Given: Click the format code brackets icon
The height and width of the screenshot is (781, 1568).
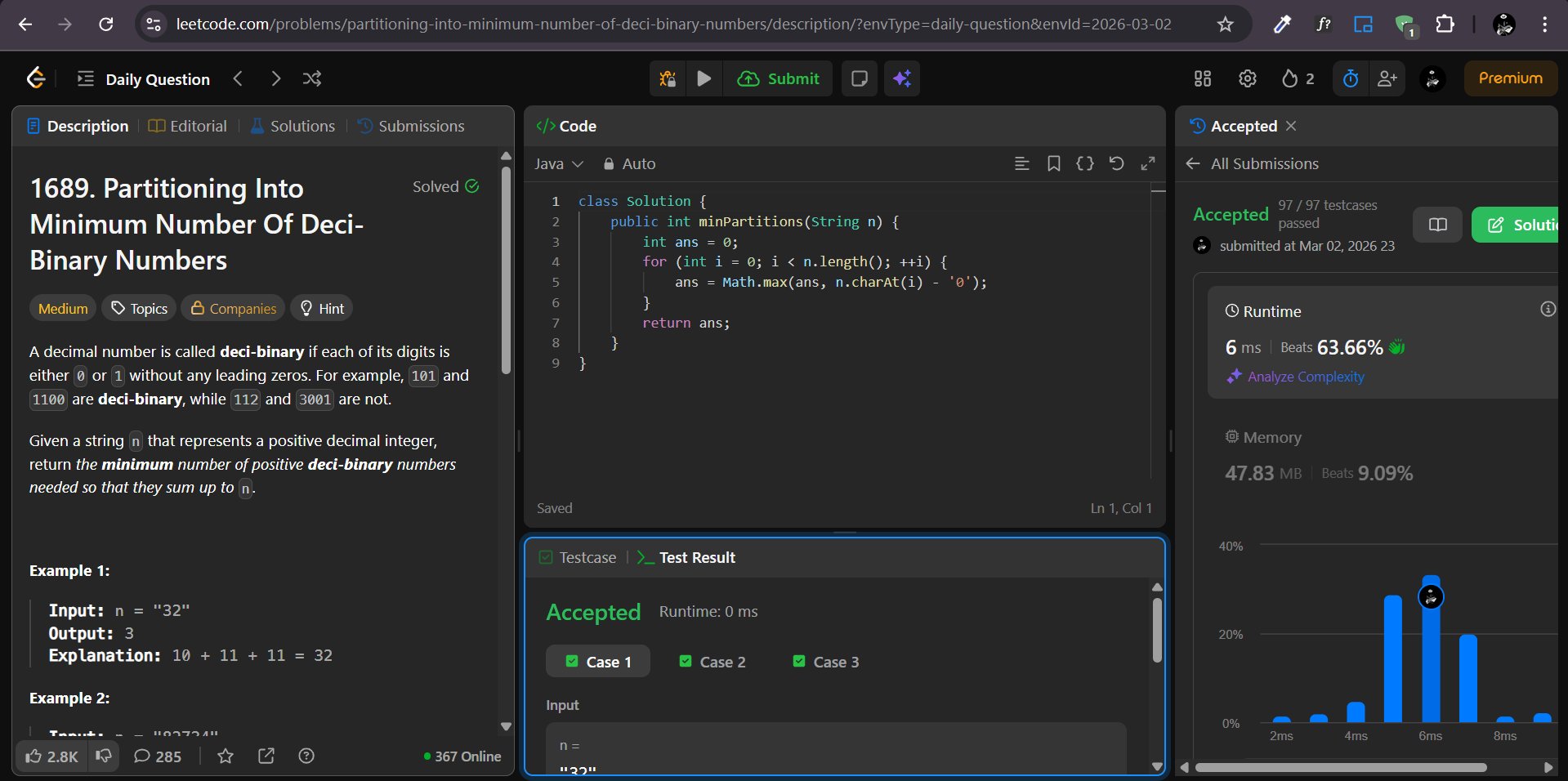Looking at the screenshot, I should pos(1084,163).
